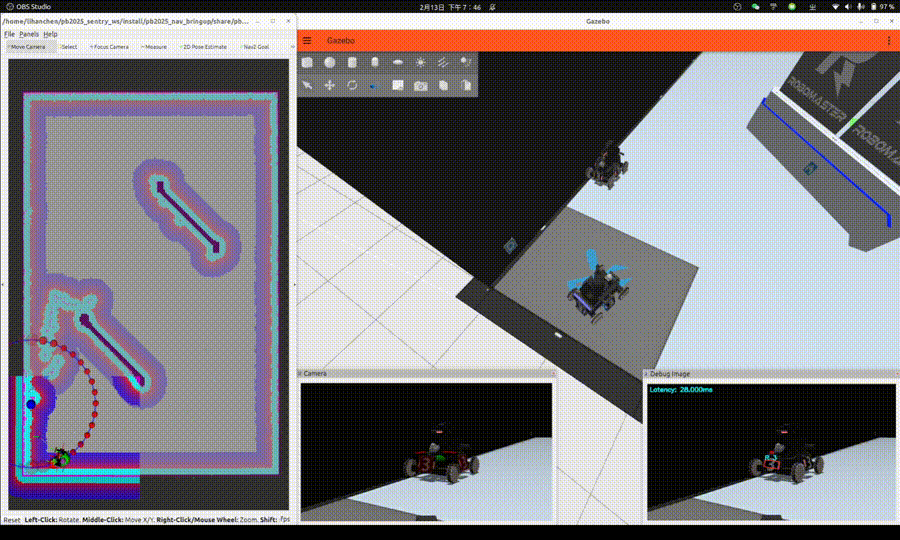900x540 pixels.
Task: Add a directional light in Gazebo
Action: pos(443,62)
